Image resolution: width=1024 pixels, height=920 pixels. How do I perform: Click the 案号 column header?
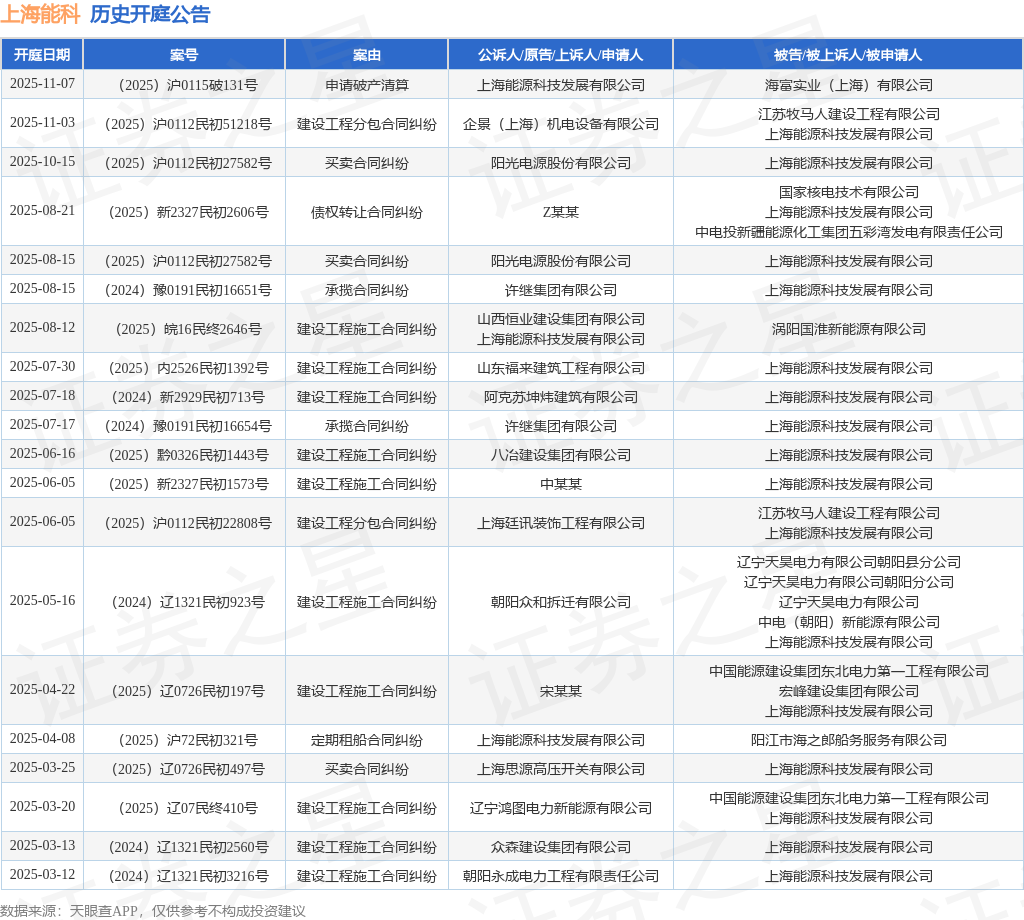(184, 55)
